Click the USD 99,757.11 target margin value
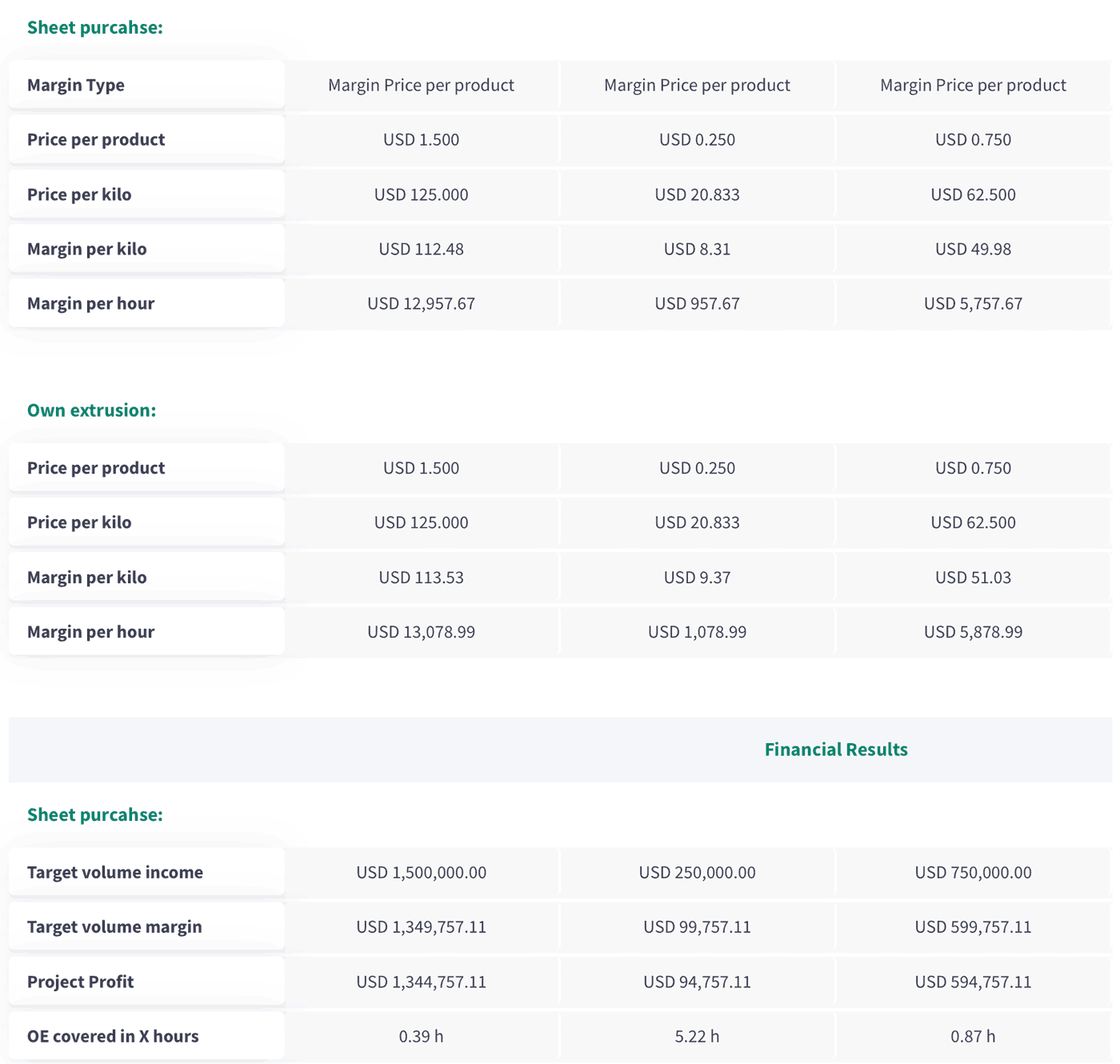The width and height of the screenshot is (1120, 1064). click(x=697, y=926)
